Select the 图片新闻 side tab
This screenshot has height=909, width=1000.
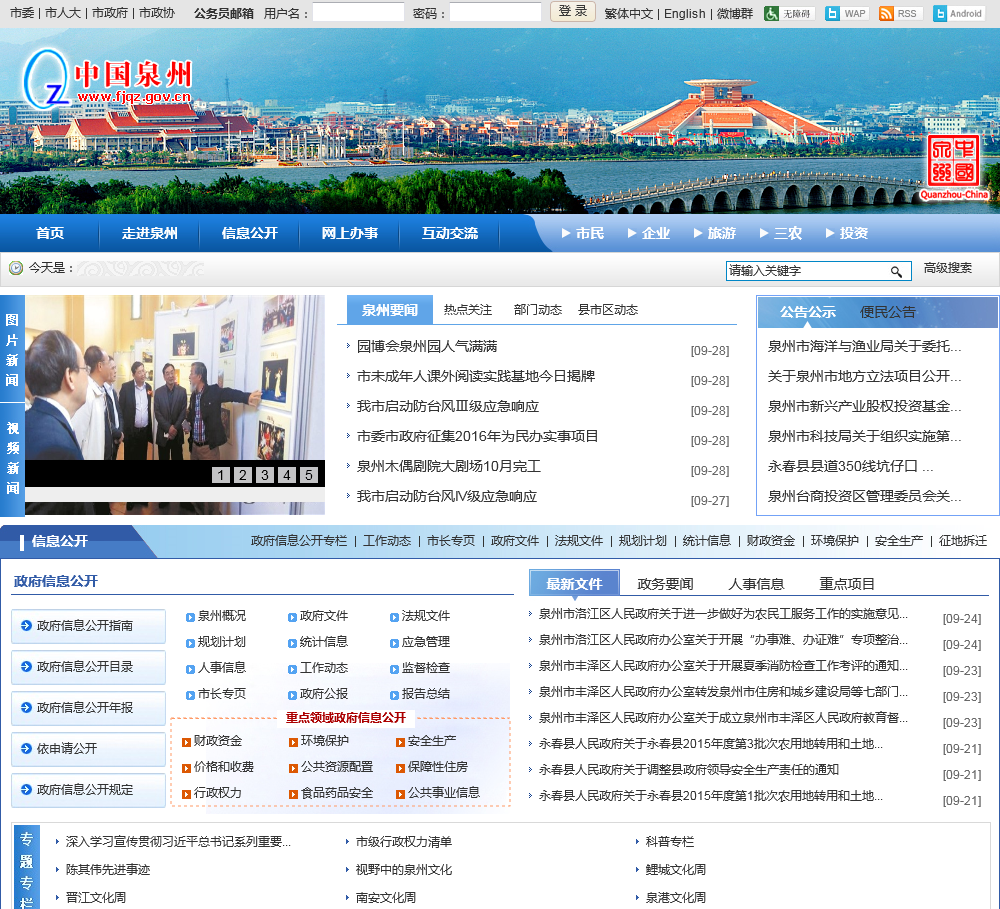coord(12,349)
